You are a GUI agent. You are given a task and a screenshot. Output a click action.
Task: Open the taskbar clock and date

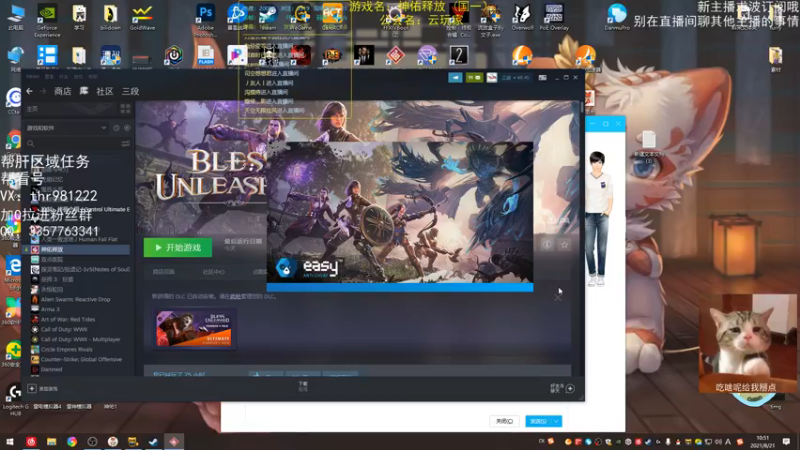point(763,442)
